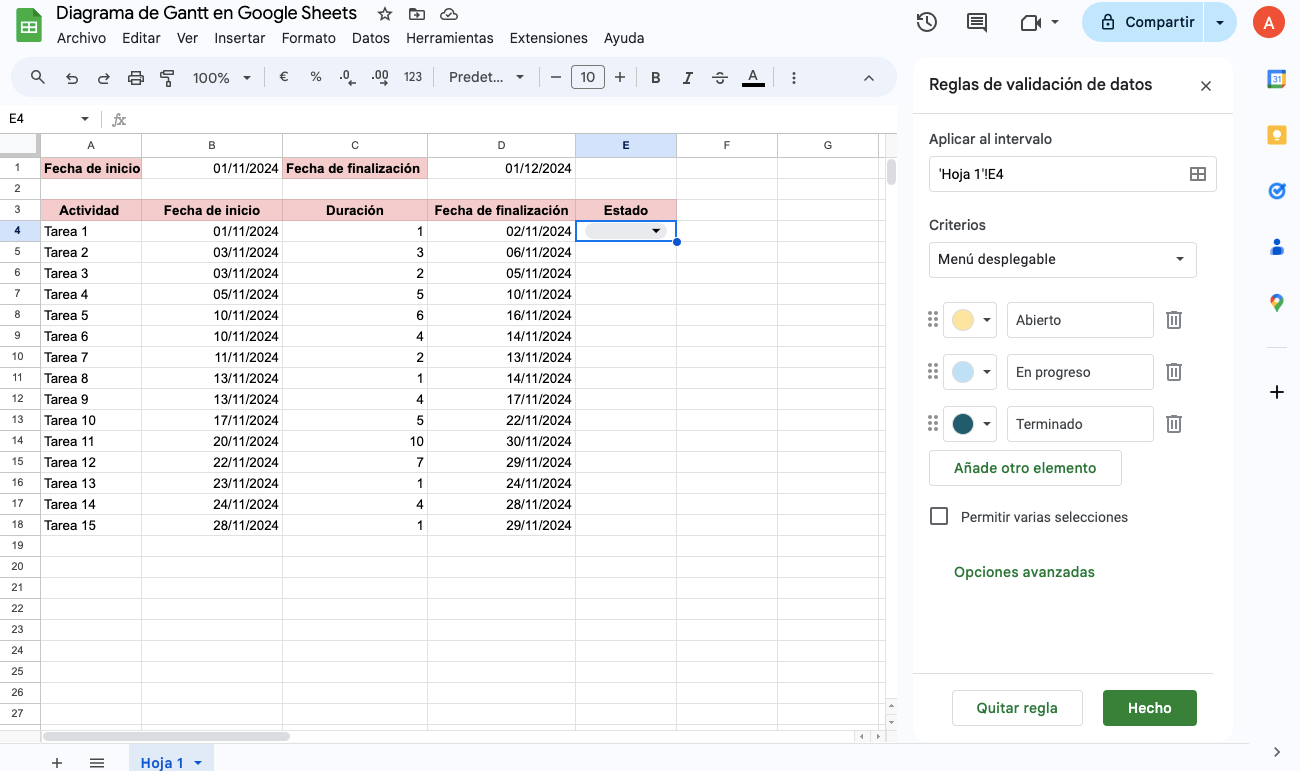Open Google Calendar side panel
1300x771 pixels.
pyautogui.click(x=1276, y=79)
